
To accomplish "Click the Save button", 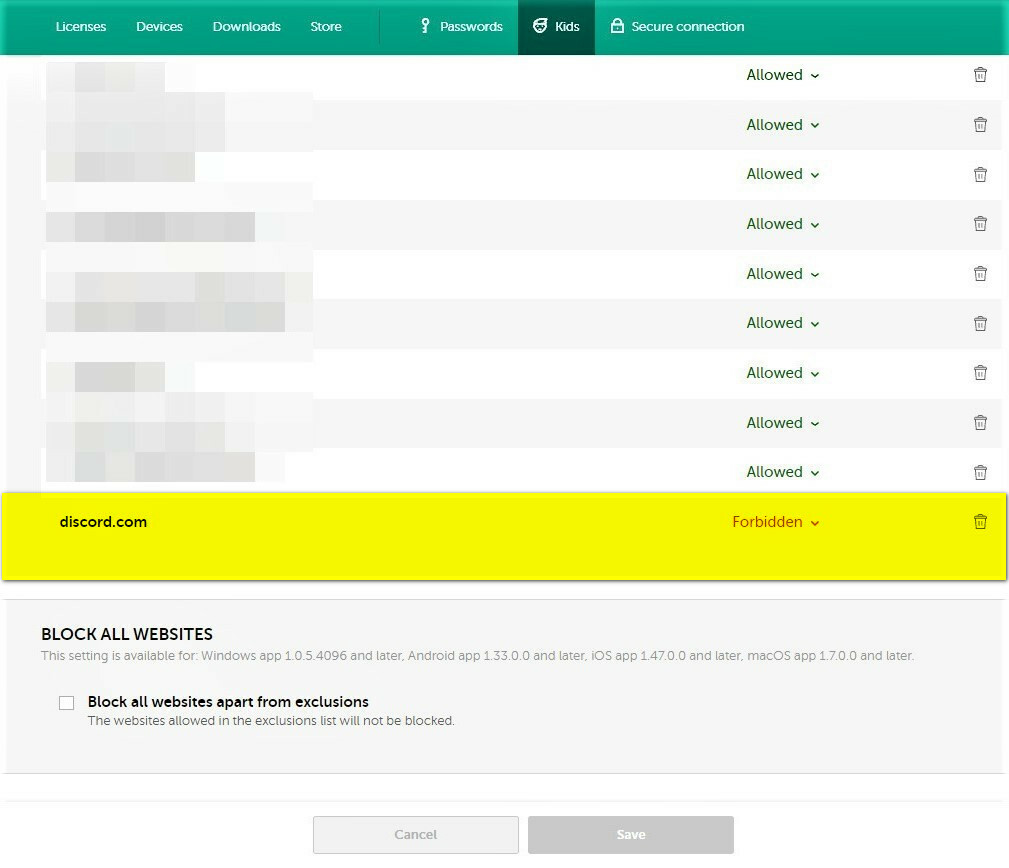I will 631,835.
